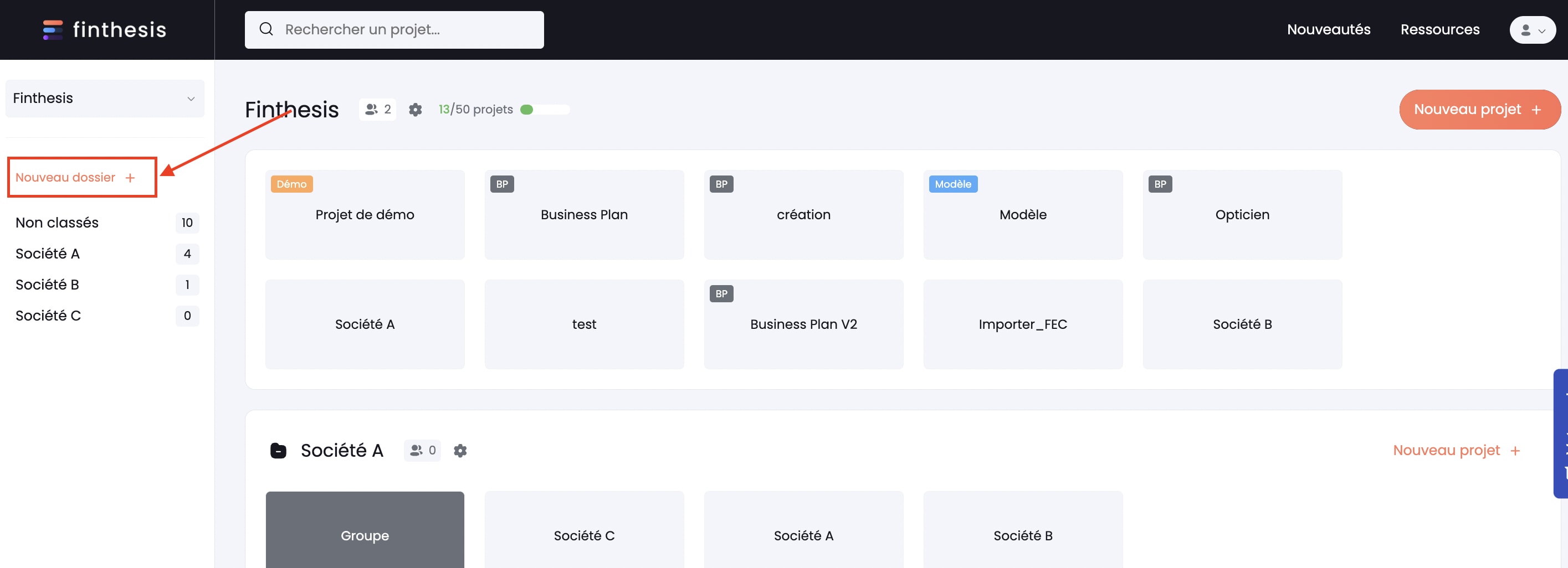Open the user account avatar menu
The image size is (1568, 568).
point(1532,30)
